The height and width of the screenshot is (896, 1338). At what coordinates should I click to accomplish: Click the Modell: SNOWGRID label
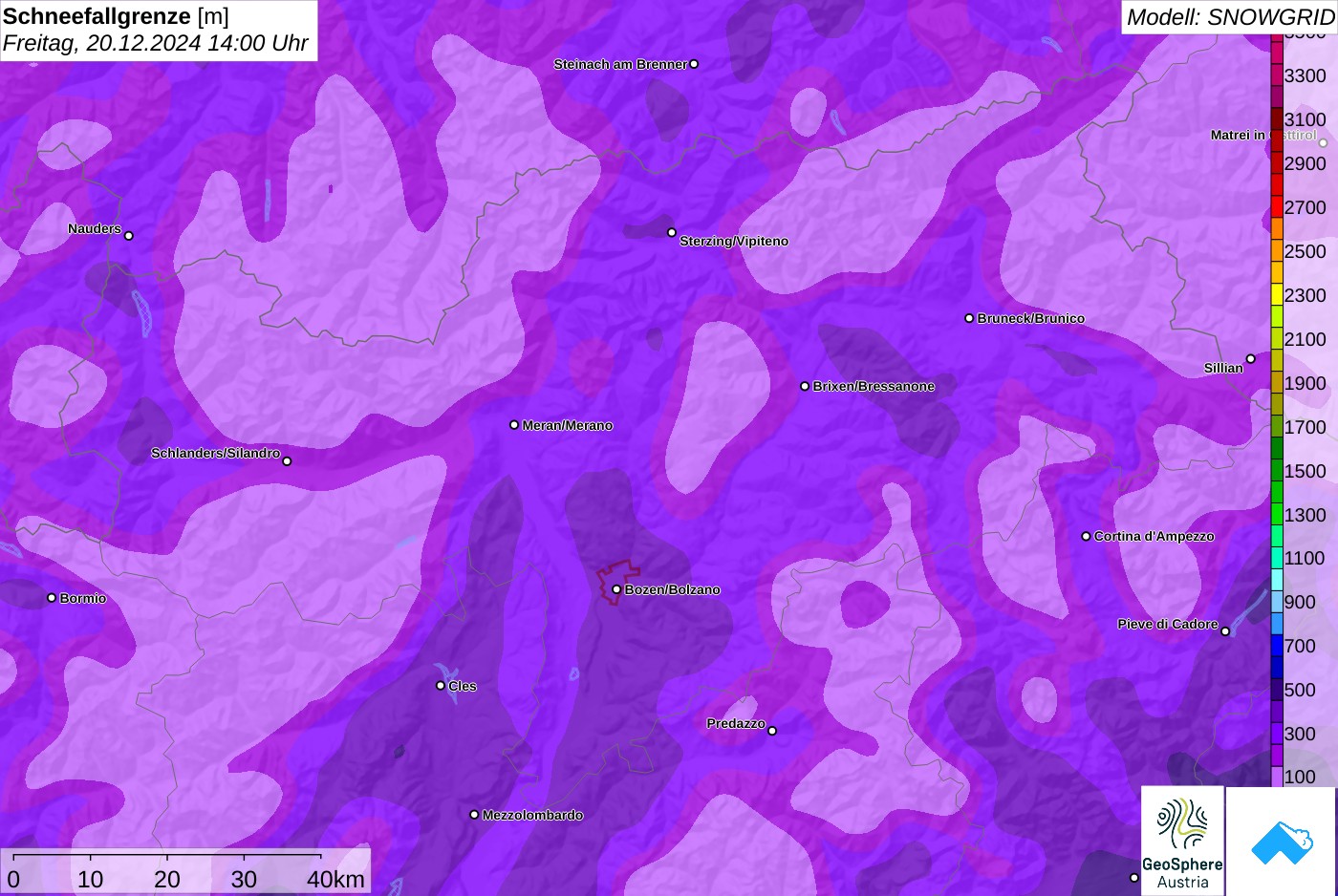tap(1230, 17)
